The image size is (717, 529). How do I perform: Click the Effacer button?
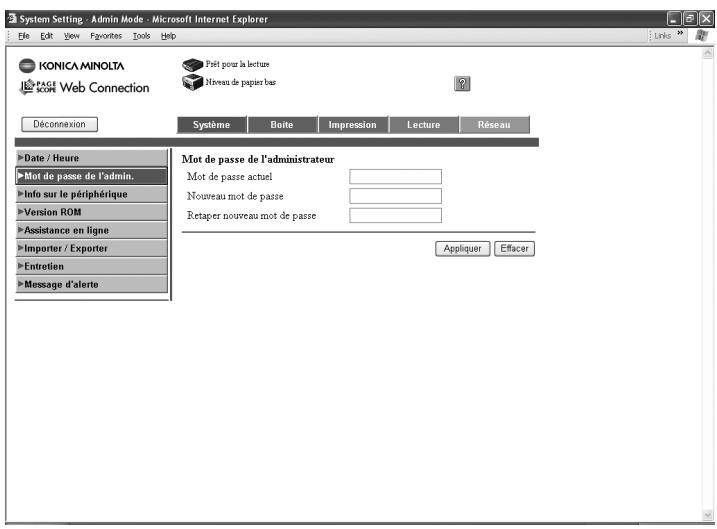tap(514, 249)
